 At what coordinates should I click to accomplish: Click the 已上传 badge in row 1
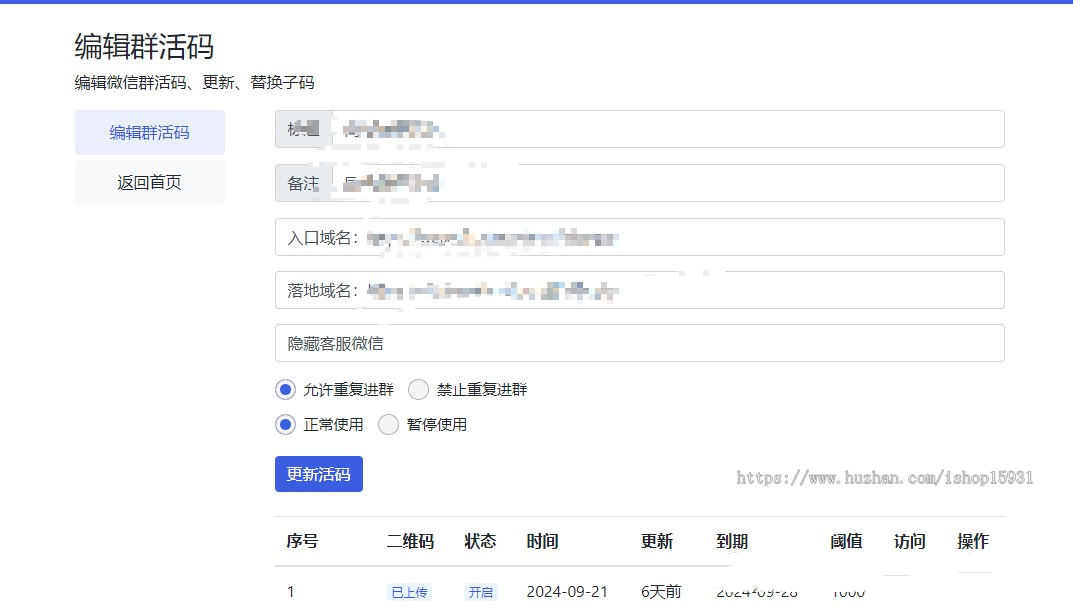coord(409,592)
